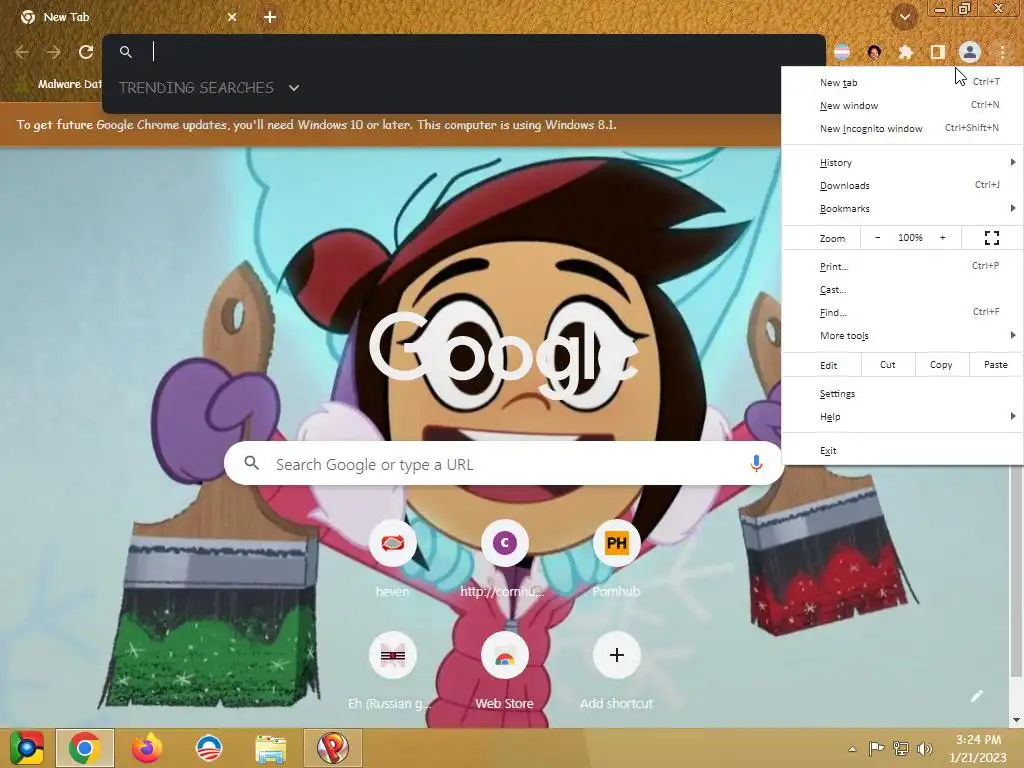Show hidden tray icons arrow
This screenshot has width=1024, height=768.
pos(852,749)
